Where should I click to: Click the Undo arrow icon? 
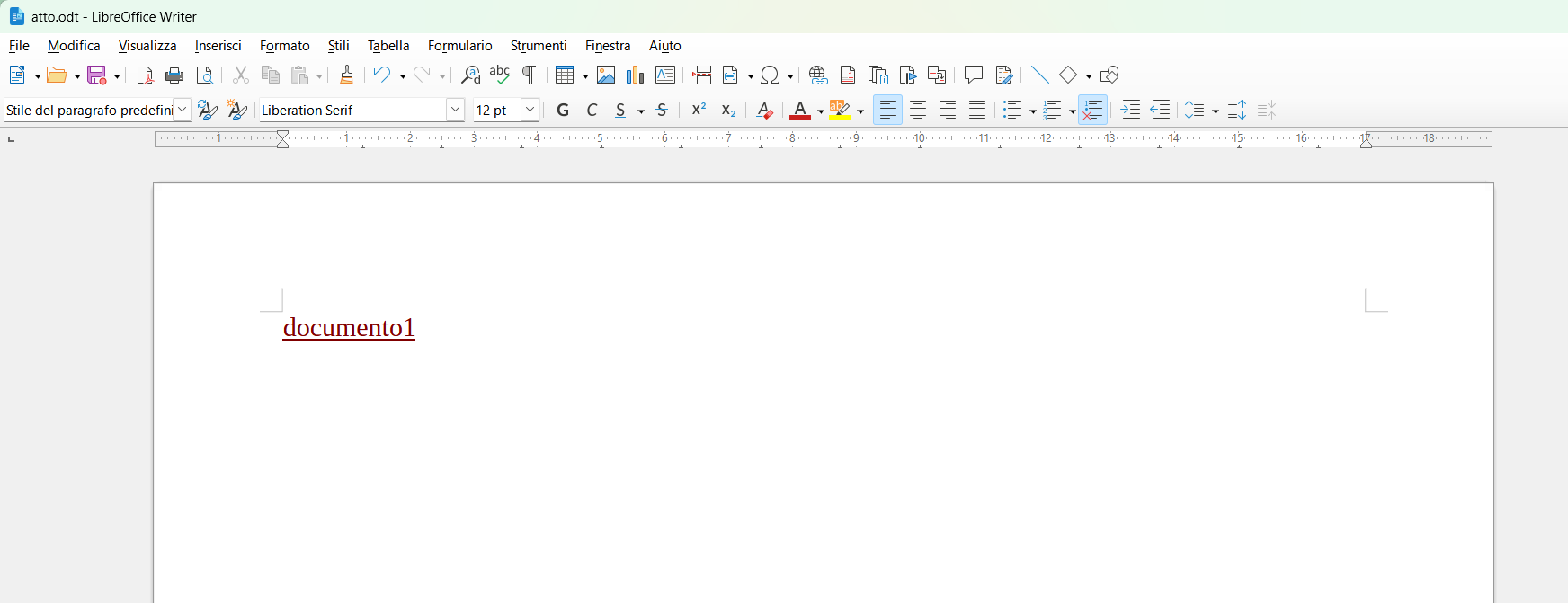382,75
